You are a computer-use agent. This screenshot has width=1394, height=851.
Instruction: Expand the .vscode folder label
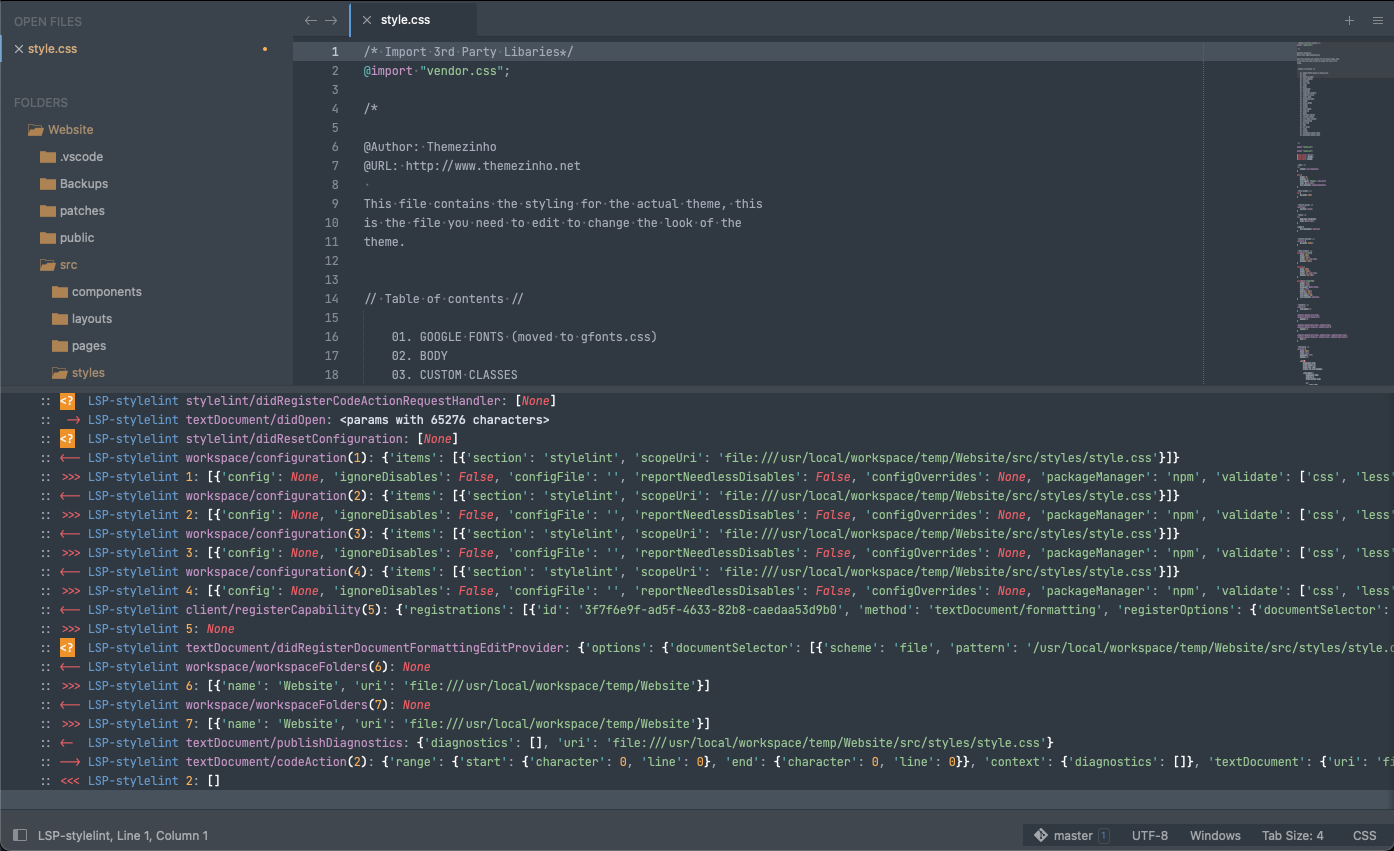click(81, 157)
